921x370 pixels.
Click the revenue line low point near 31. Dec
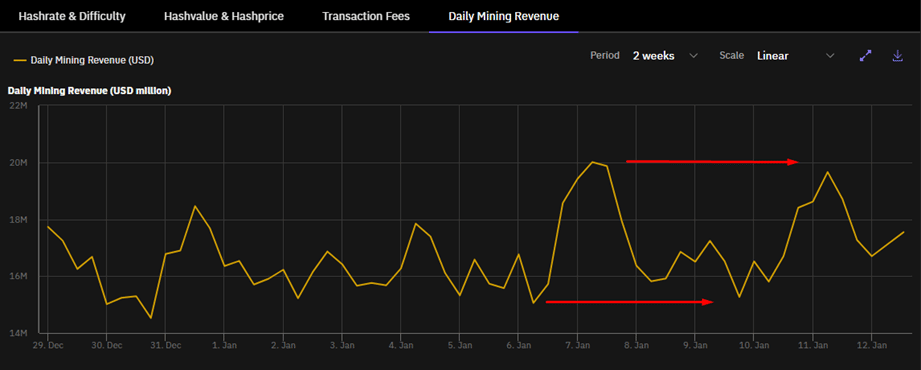pos(151,318)
